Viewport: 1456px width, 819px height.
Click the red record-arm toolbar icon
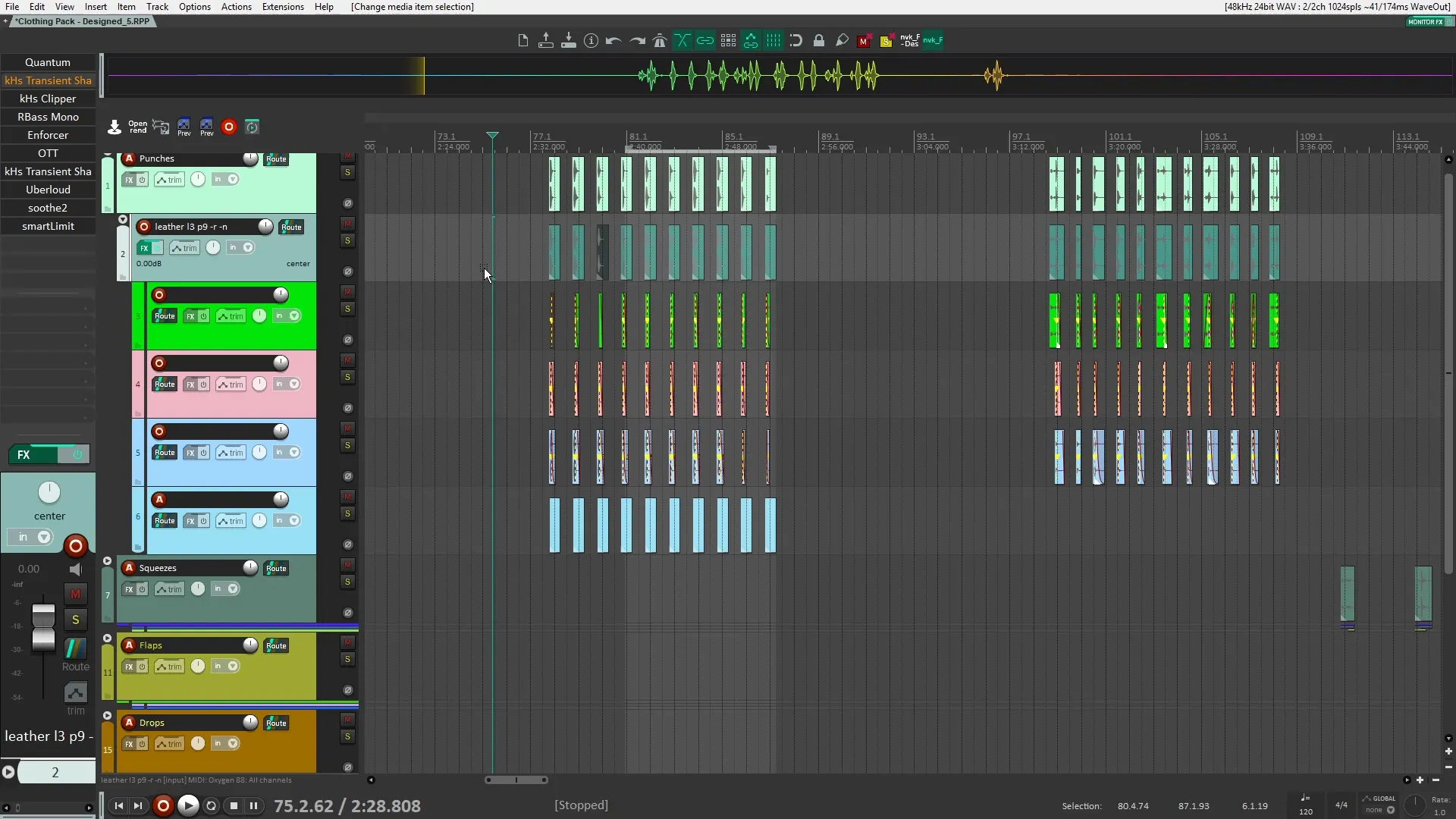point(229,127)
